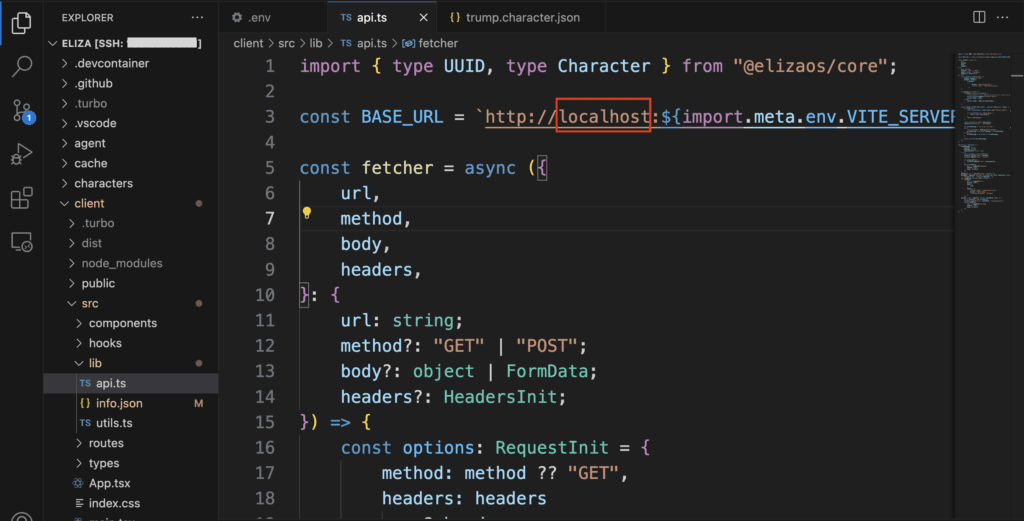Click "@elizaos/core" string on line 1
Image resolution: width=1024 pixels, height=521 pixels.
pos(810,66)
